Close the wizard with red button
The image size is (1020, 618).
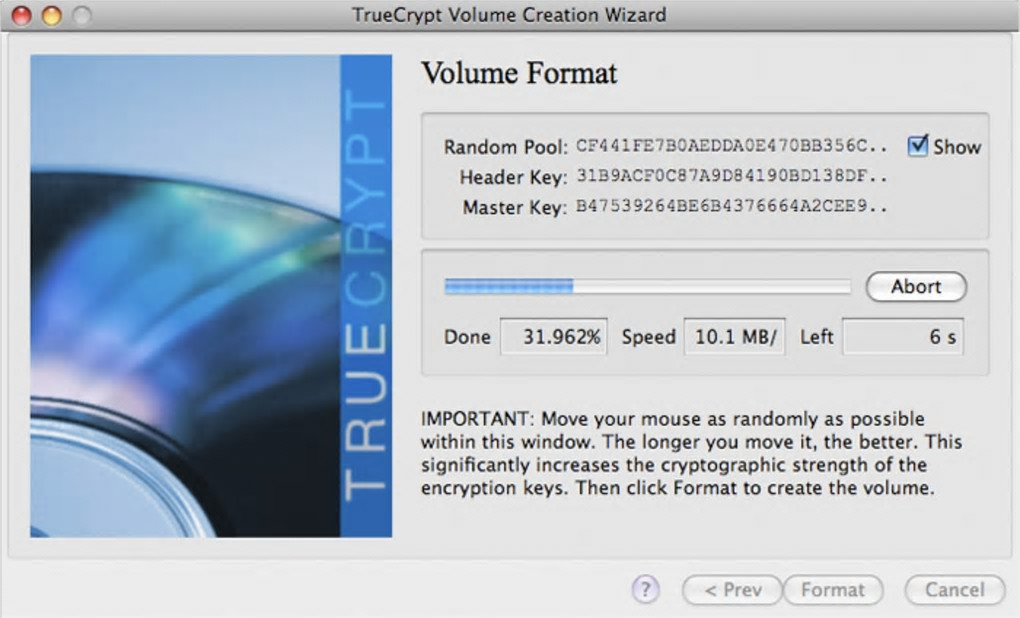21,15
